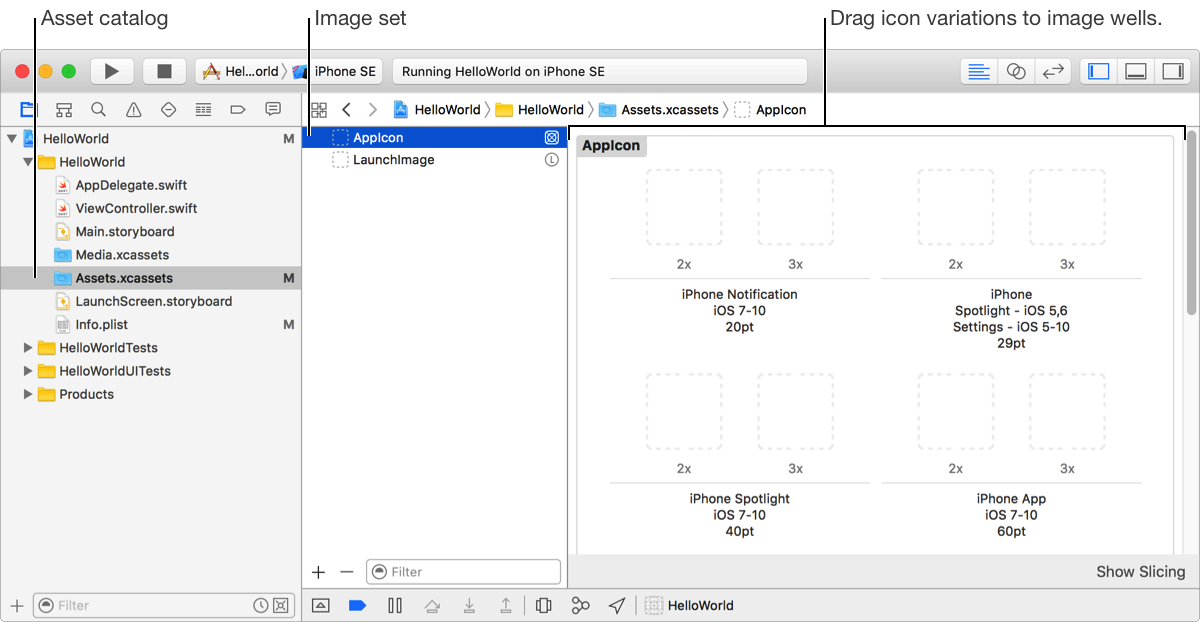Click the navigator Filter field
This screenshot has width=1200, height=622.
click(163, 605)
